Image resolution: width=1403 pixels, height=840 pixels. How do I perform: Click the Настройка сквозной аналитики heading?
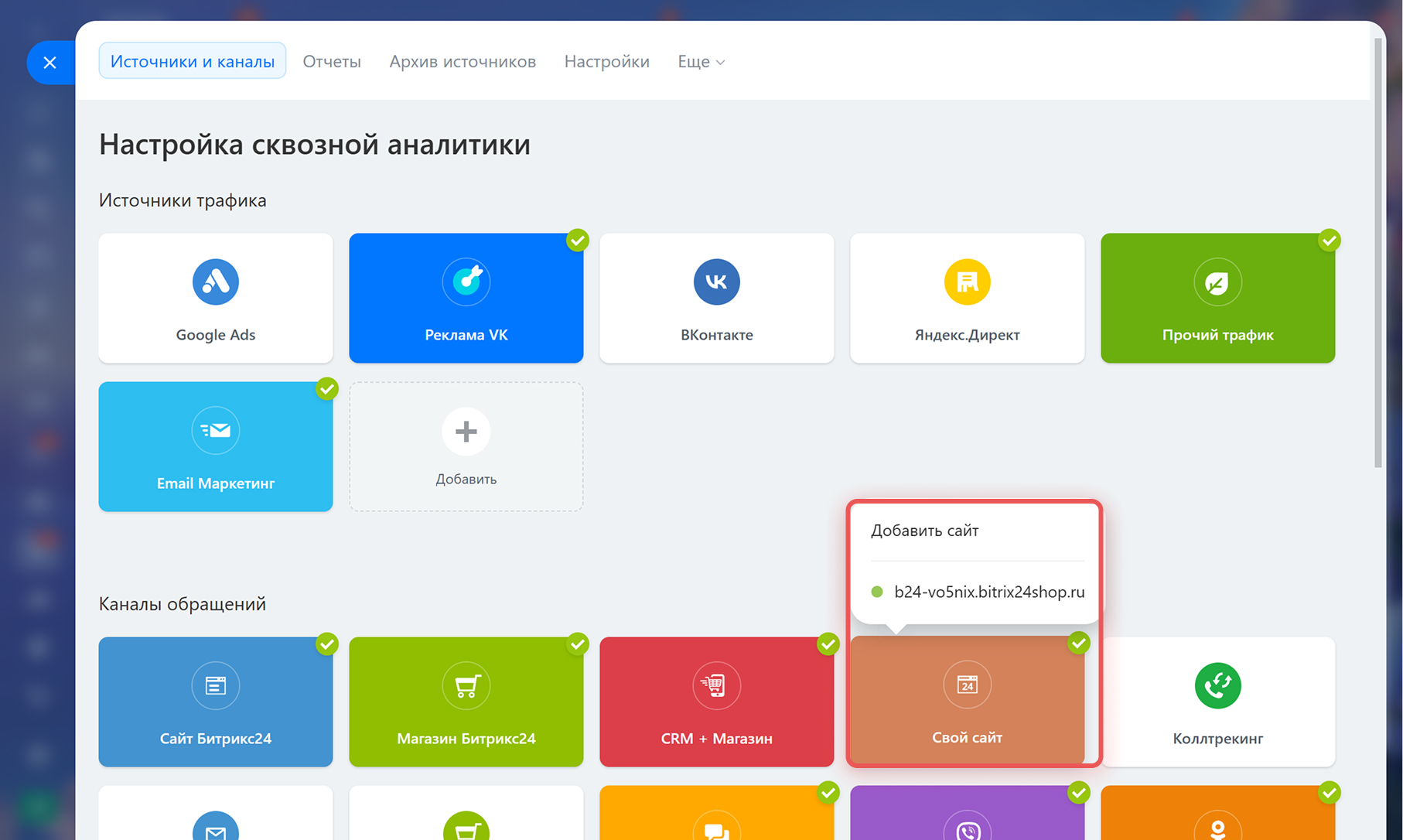pos(315,145)
